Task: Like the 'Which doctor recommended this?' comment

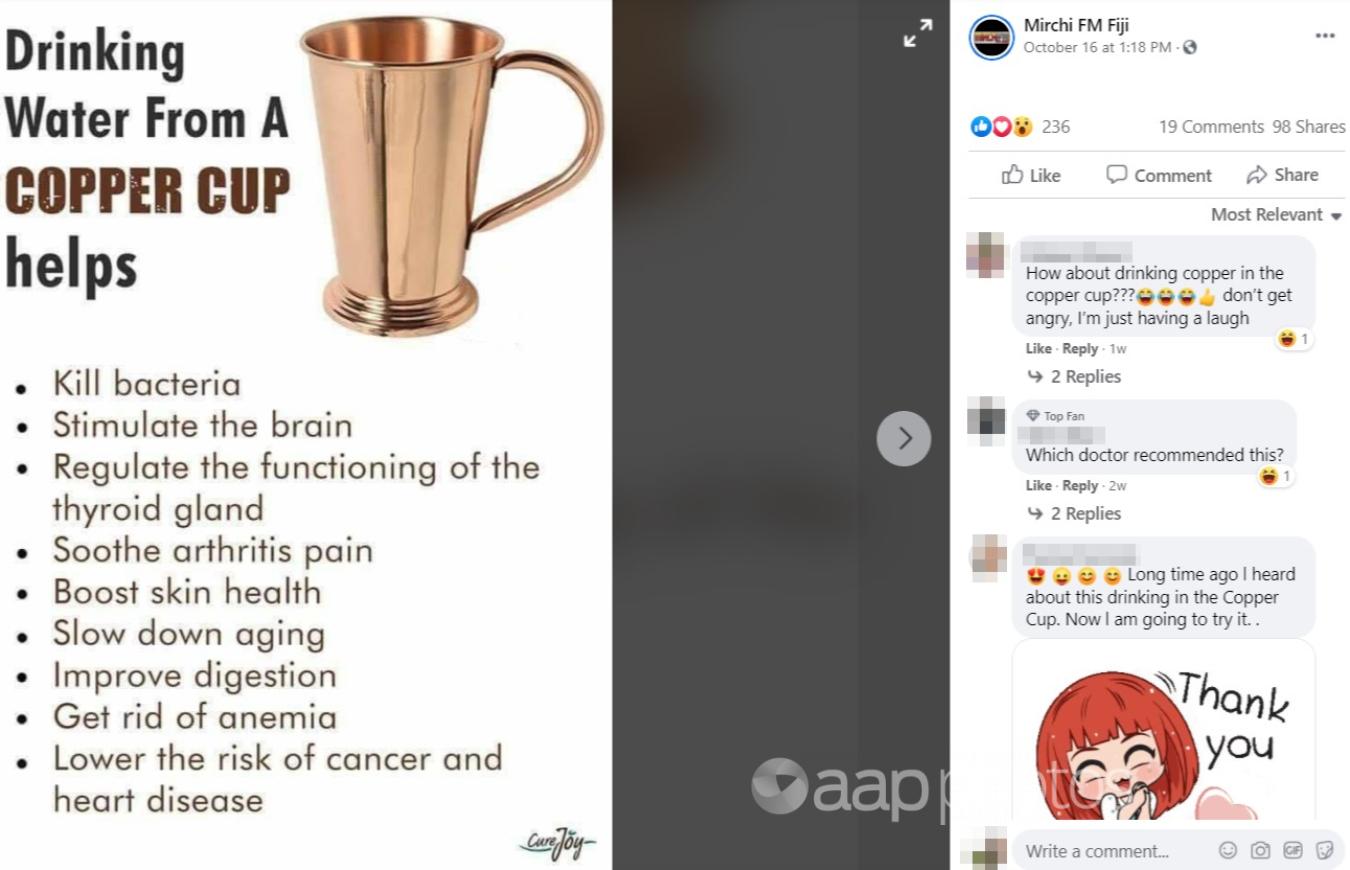Action: point(1038,485)
